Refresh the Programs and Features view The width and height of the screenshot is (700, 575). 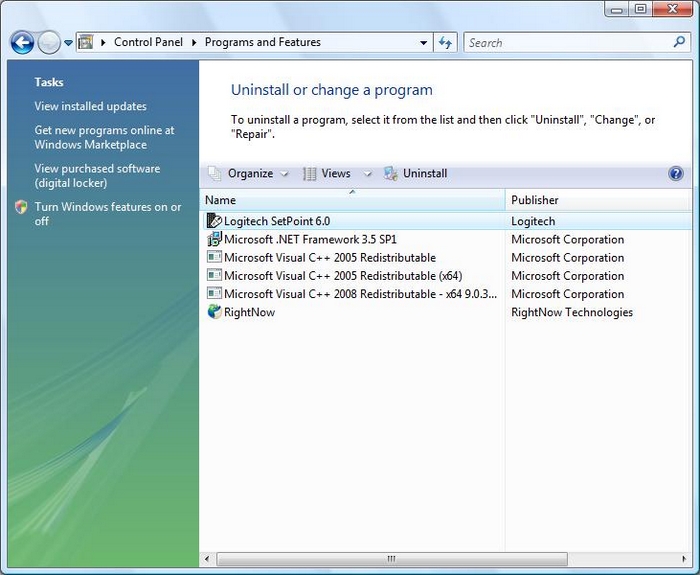445,43
